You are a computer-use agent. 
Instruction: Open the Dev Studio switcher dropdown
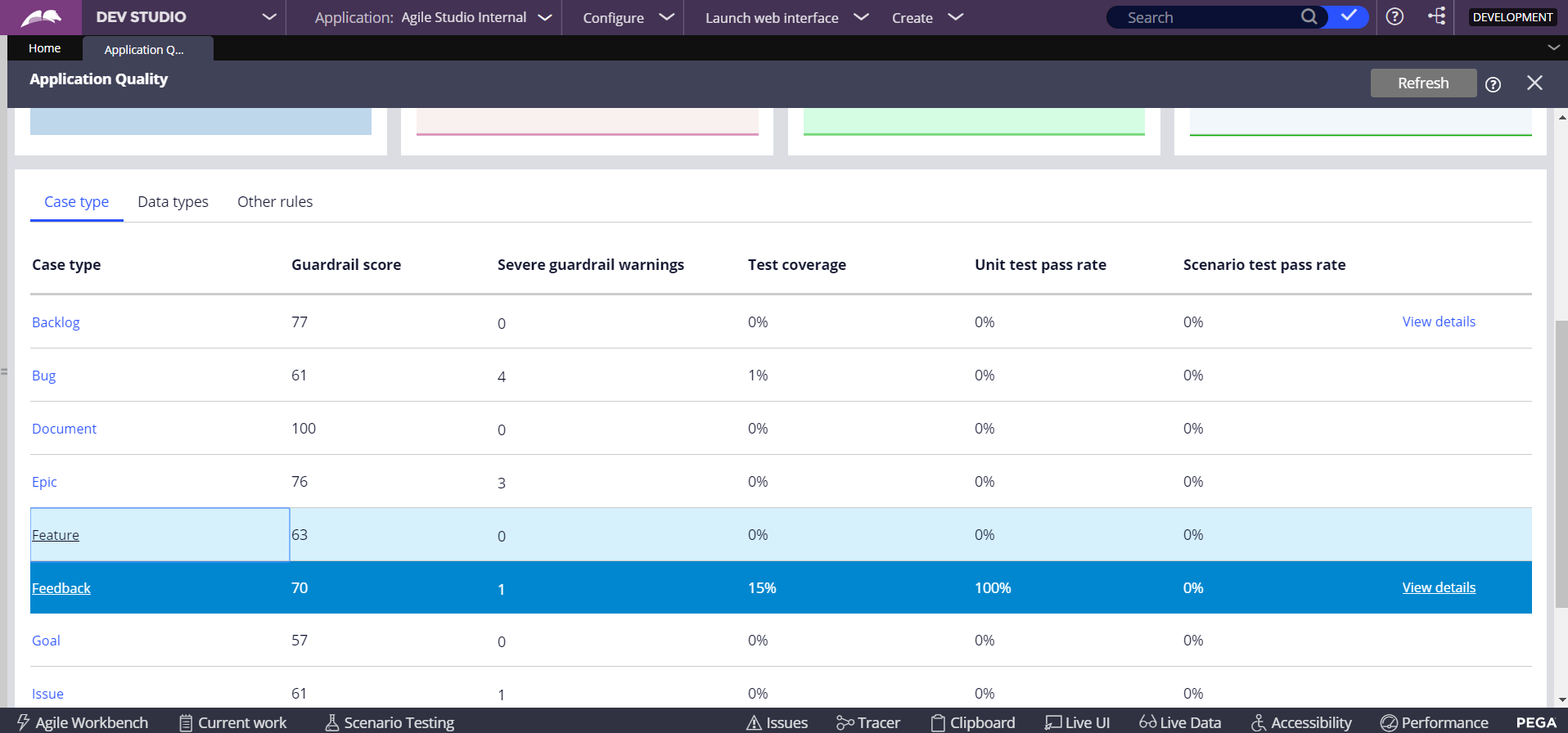(x=268, y=17)
